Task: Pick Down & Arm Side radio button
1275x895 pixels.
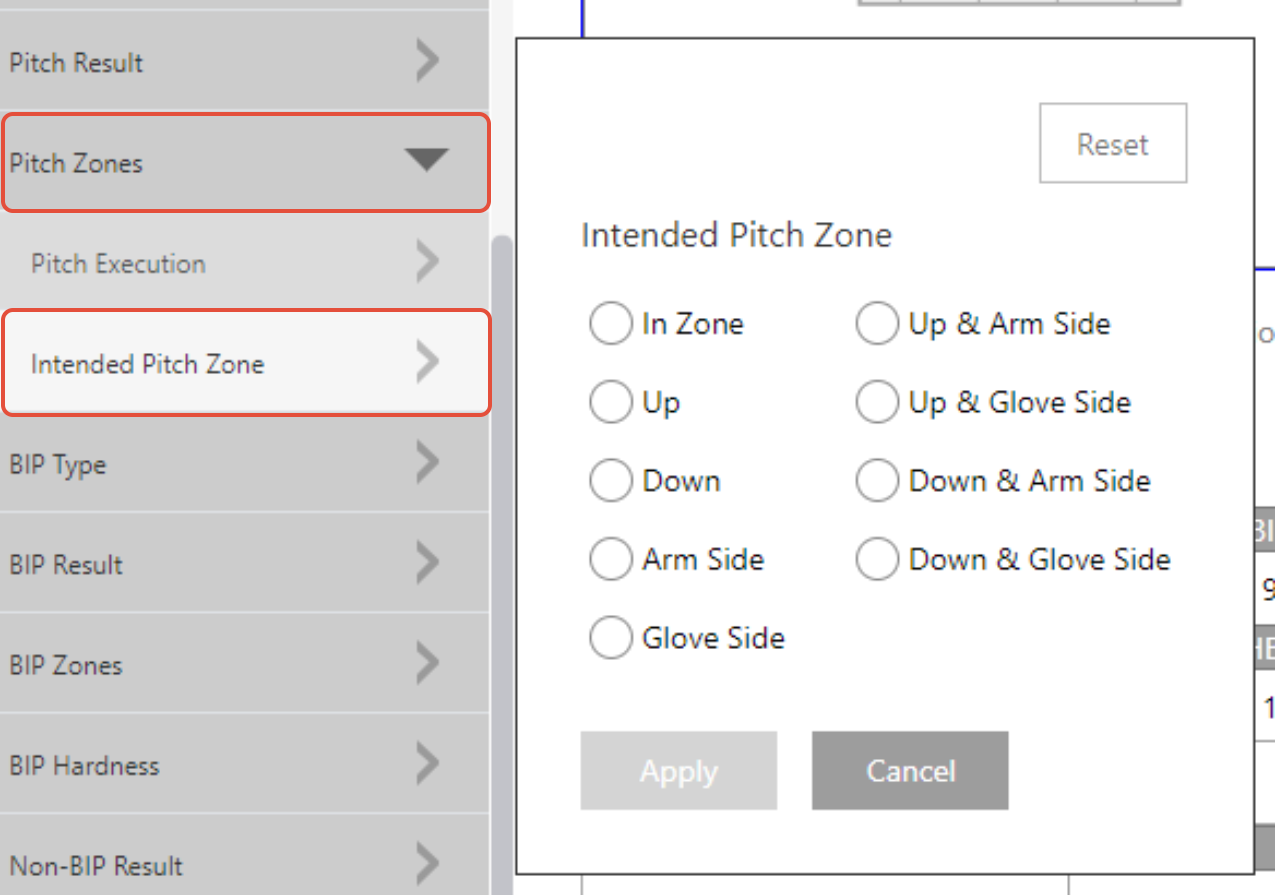Action: point(877,481)
